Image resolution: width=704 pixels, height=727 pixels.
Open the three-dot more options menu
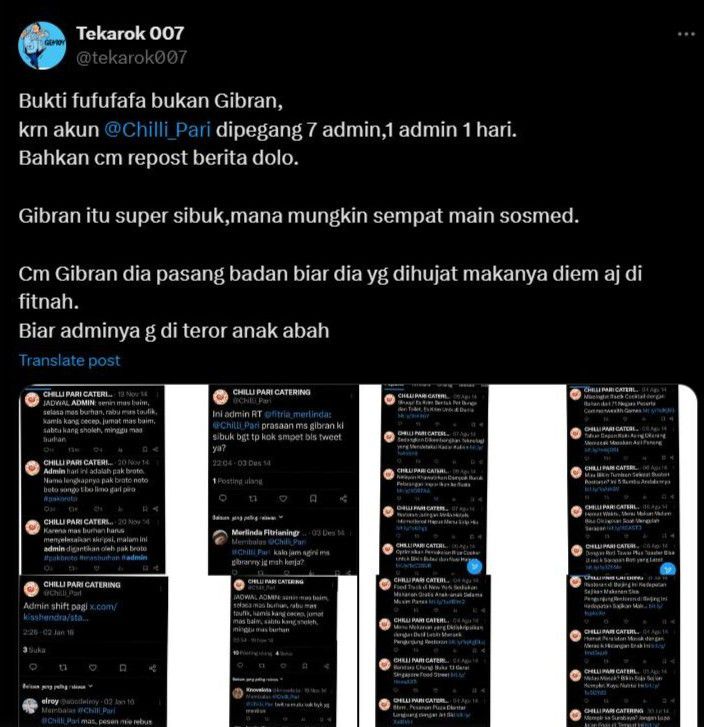[x=686, y=34]
